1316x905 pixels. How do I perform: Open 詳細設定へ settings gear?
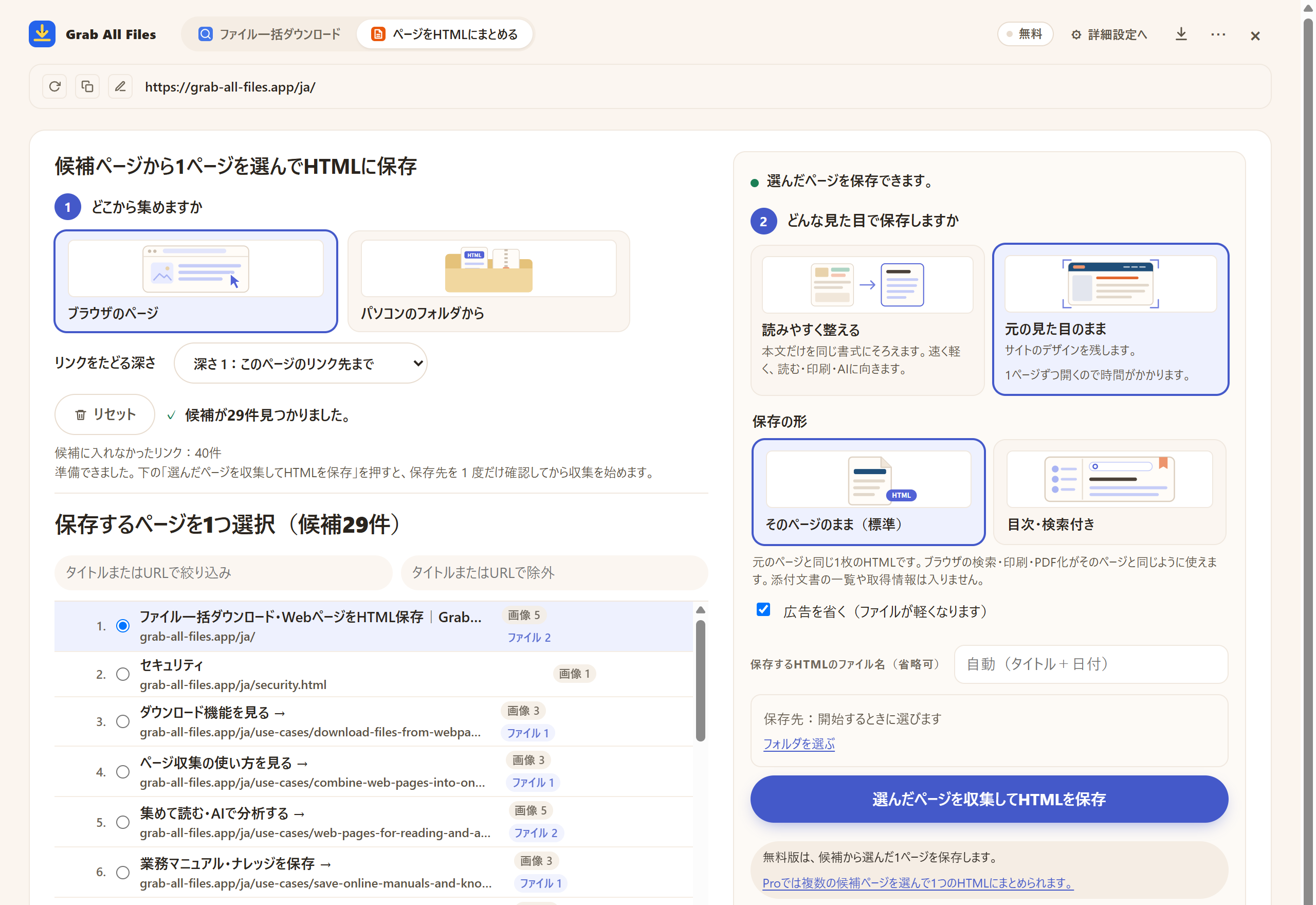(1108, 34)
